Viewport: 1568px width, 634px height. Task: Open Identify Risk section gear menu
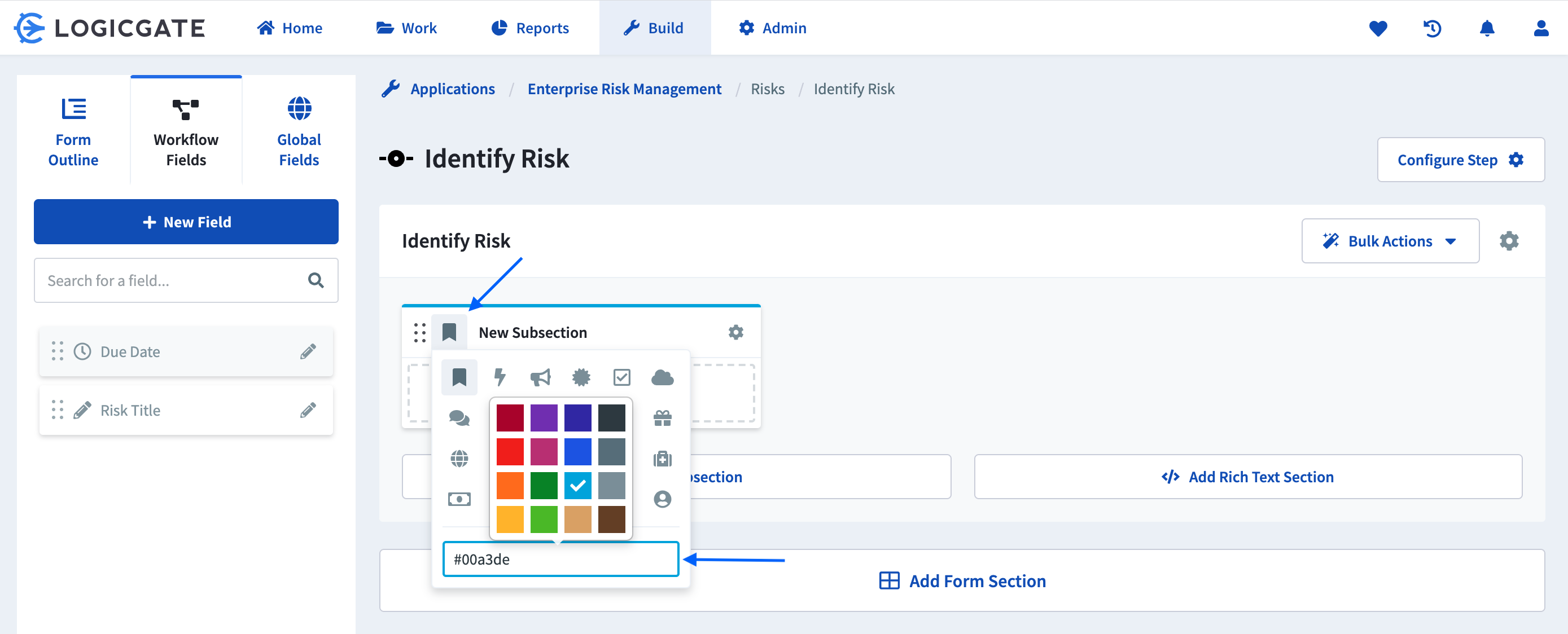1508,241
